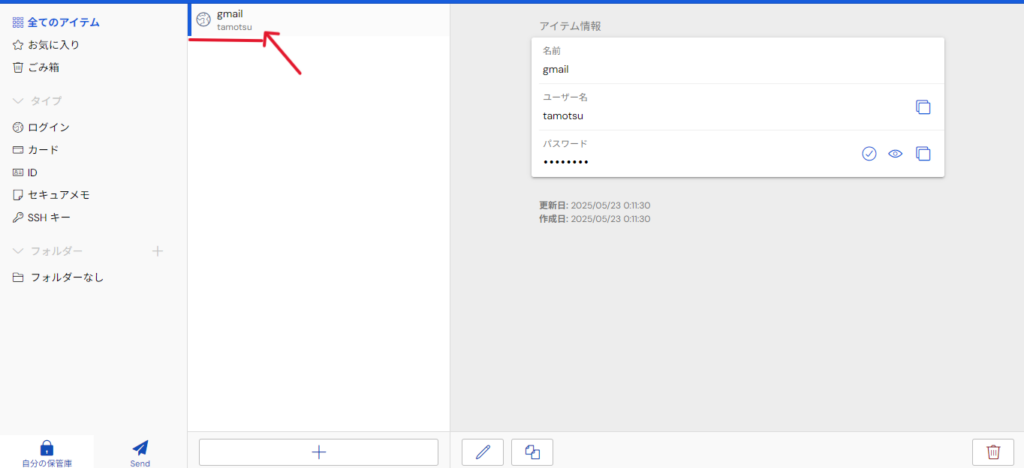Image resolution: width=1024 pixels, height=468 pixels.
Task: Filter by SSH キー type
Action: [41, 217]
